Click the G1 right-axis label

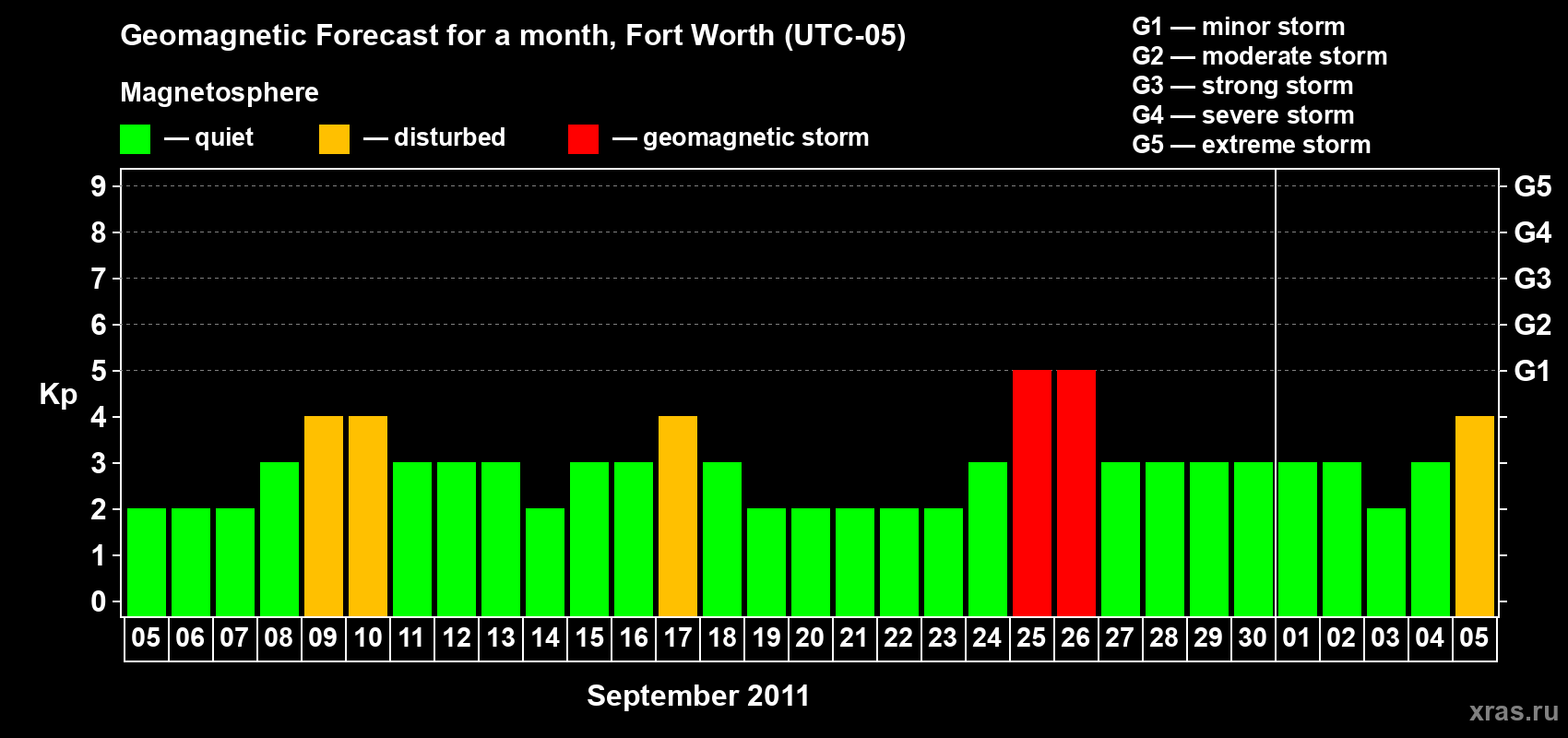pos(1532,371)
